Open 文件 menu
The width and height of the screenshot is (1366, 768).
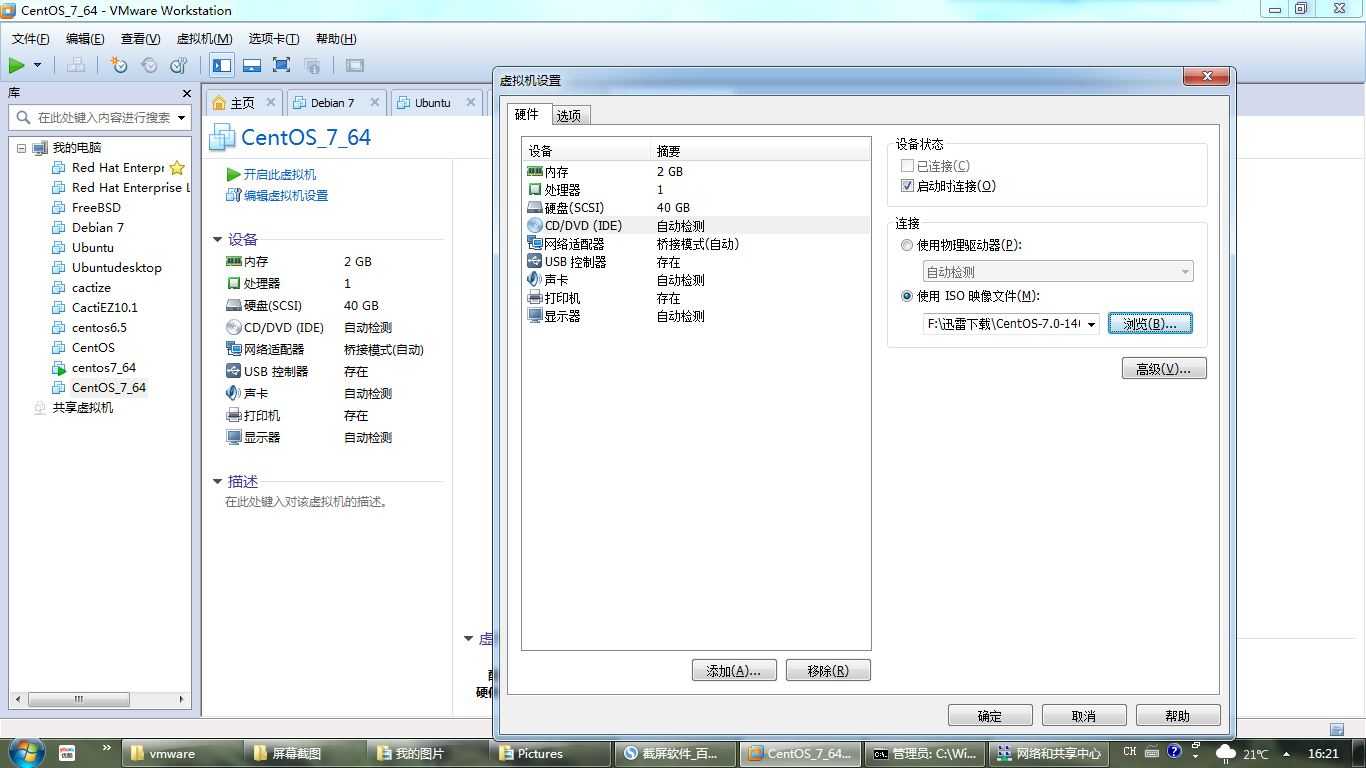(31, 39)
